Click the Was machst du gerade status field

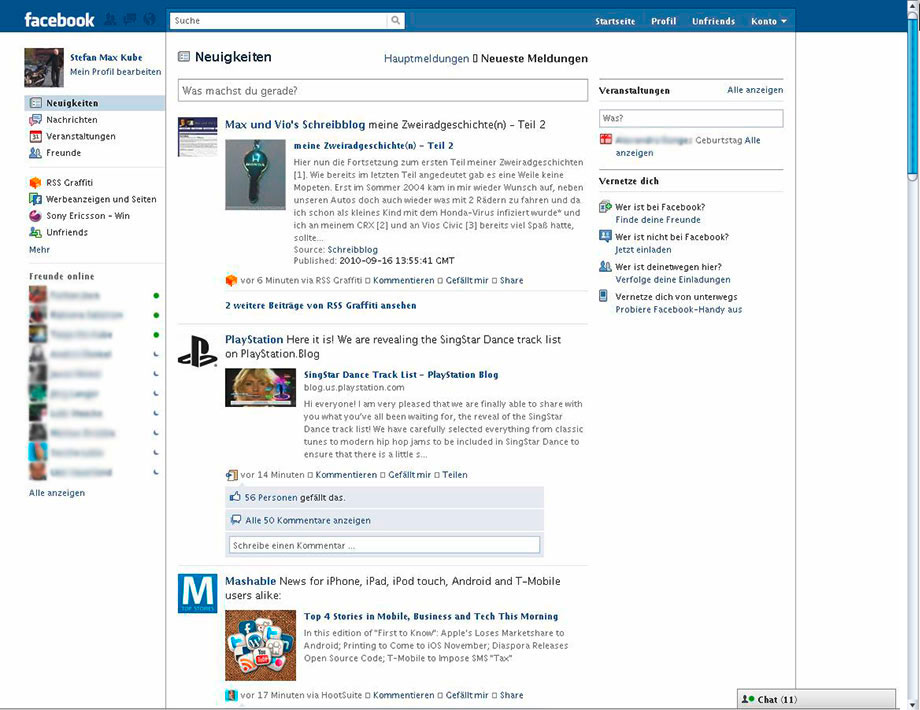pyautogui.click(x=383, y=91)
